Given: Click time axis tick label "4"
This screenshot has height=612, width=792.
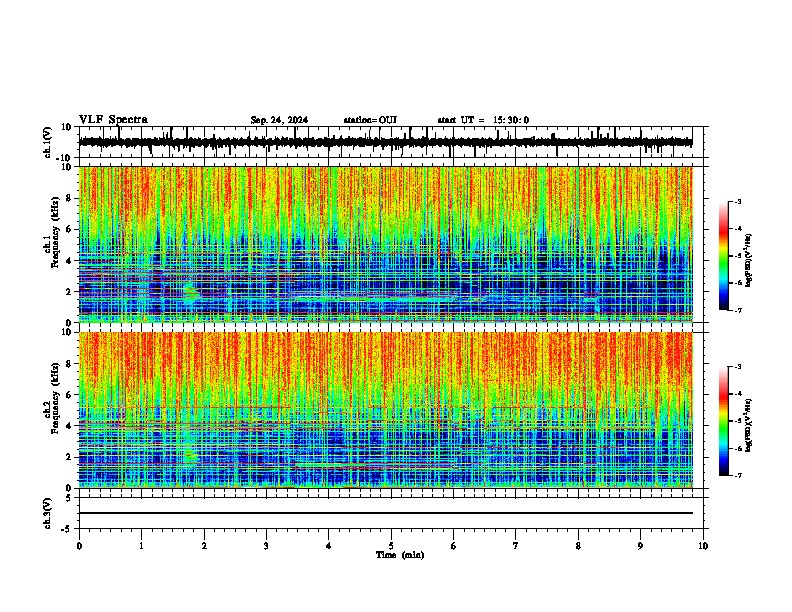Looking at the screenshot, I should (329, 546).
